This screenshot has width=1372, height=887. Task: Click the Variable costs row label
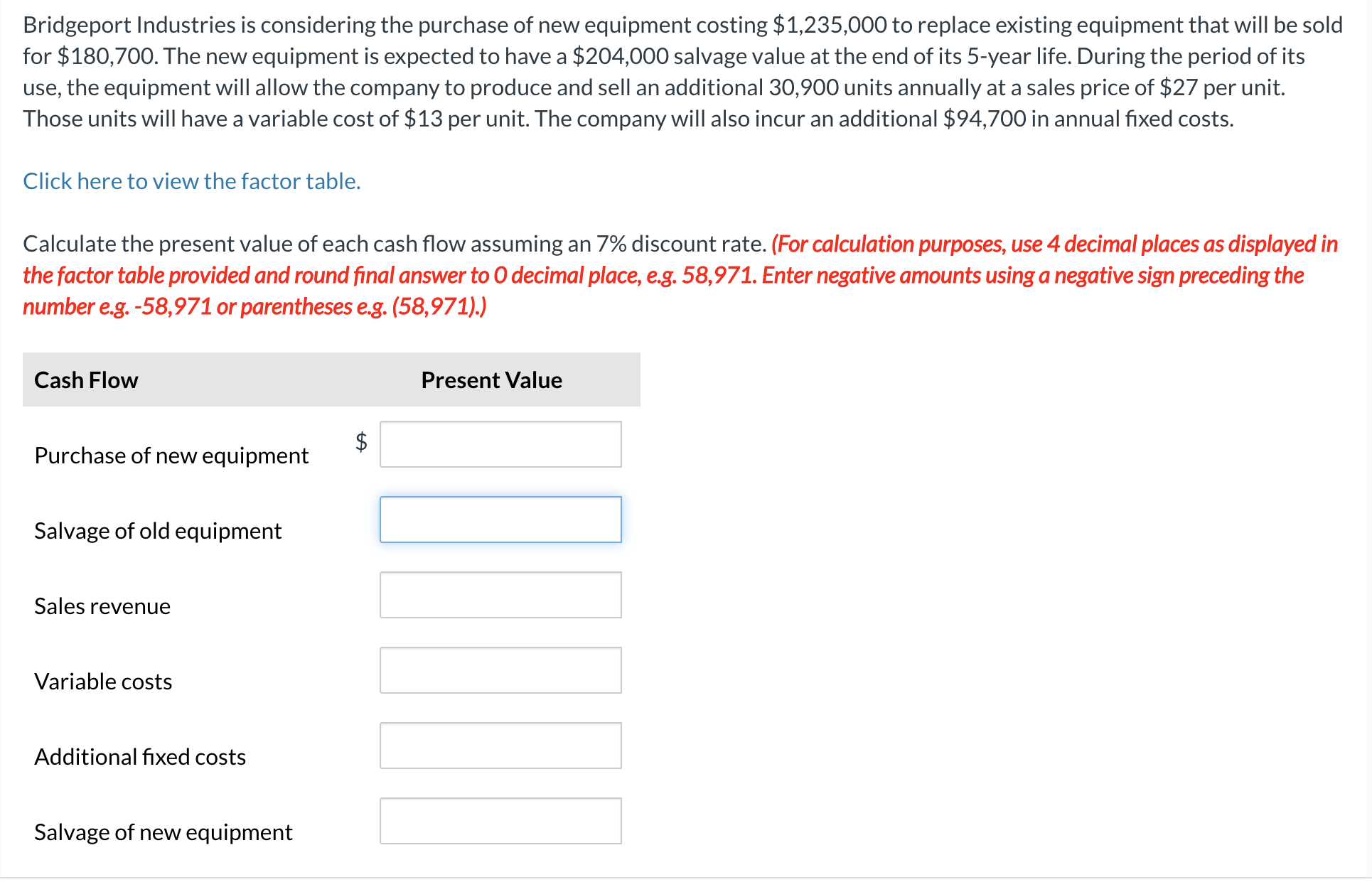pos(102,682)
